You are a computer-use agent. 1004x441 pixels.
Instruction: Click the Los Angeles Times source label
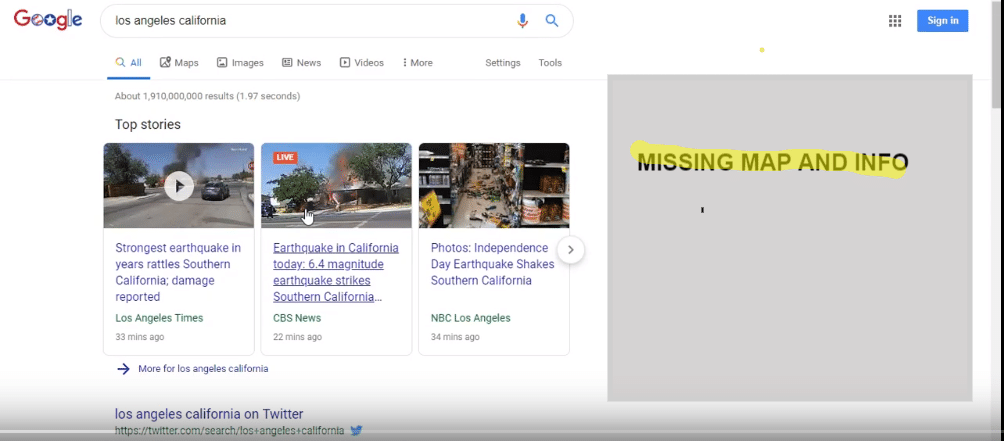click(x=159, y=318)
